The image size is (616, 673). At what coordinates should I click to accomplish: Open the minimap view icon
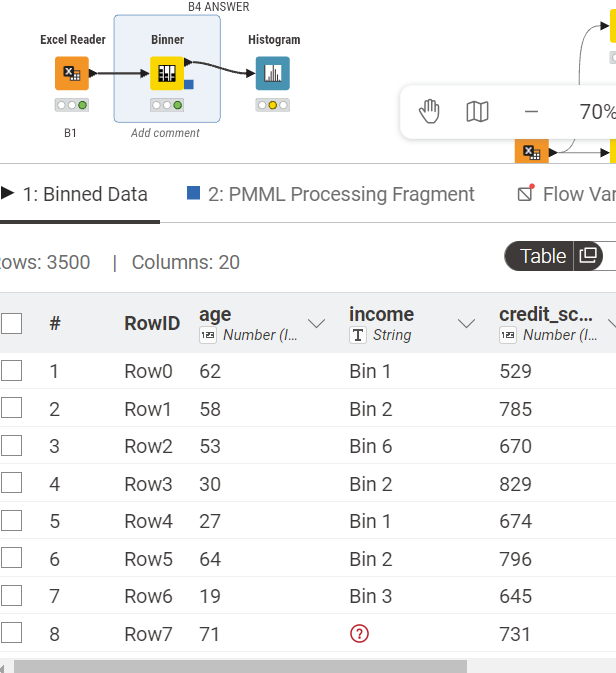click(478, 112)
